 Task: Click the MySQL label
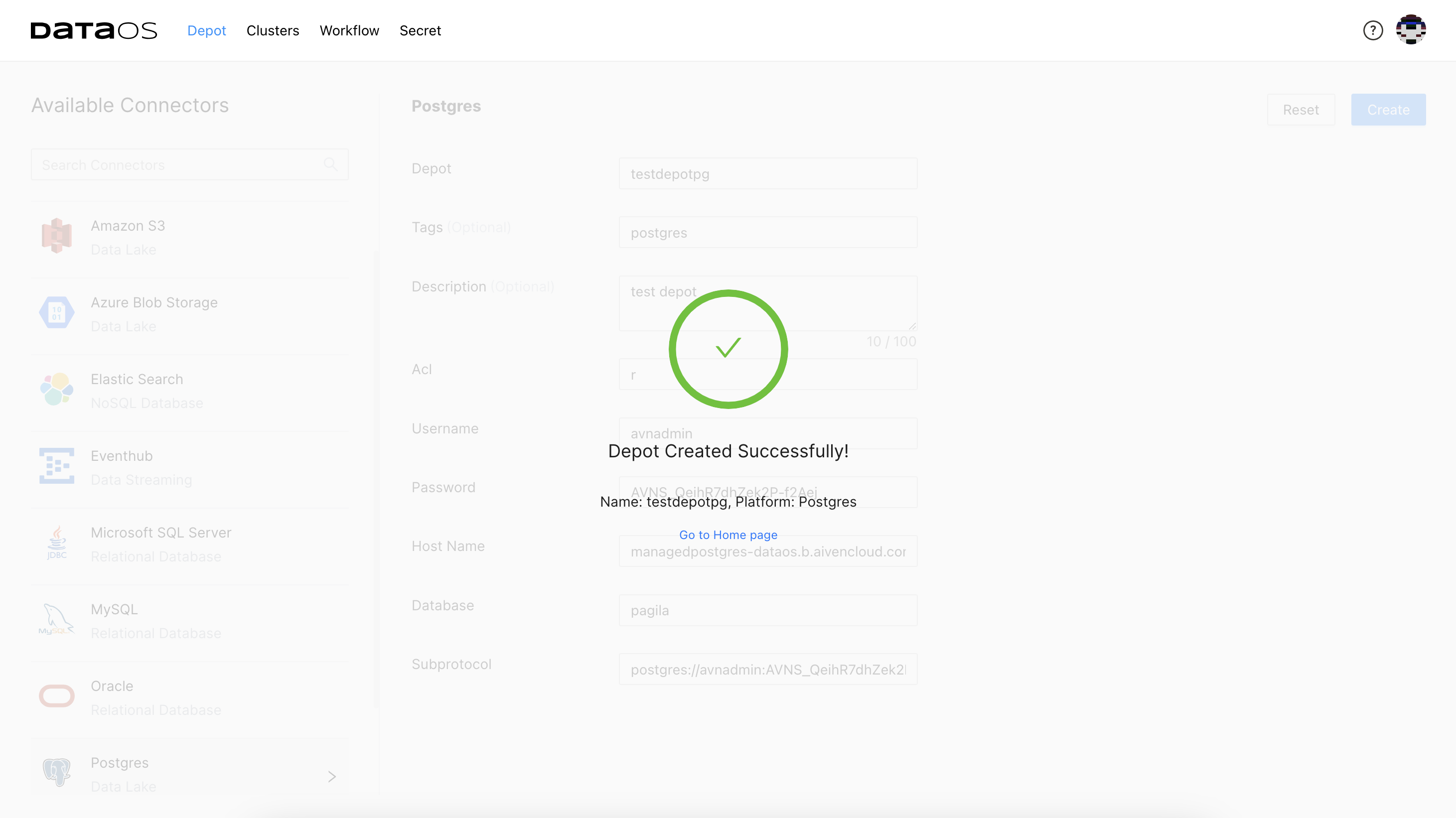(114, 610)
